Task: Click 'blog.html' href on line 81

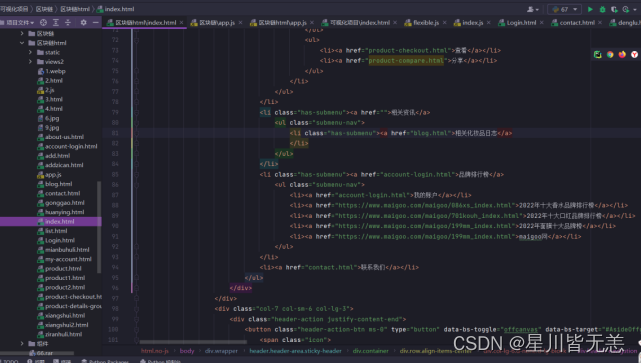Action: pyautogui.click(x=431, y=133)
